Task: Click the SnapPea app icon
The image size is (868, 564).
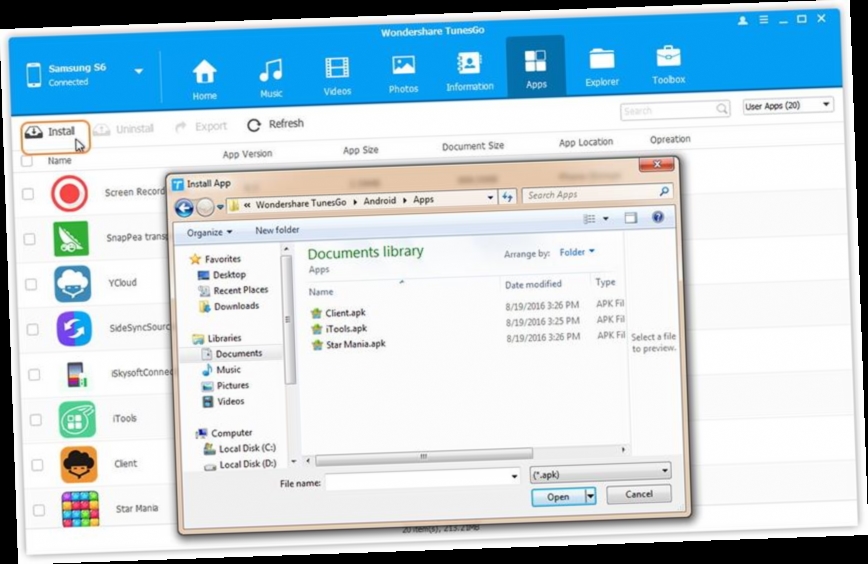Action: 71,239
